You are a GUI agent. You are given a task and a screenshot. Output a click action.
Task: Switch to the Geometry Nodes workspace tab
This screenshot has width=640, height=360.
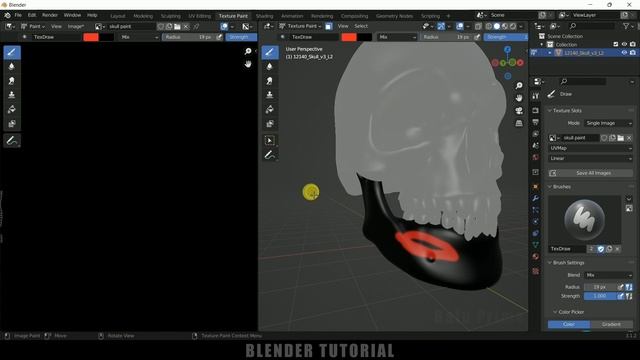tap(394, 16)
